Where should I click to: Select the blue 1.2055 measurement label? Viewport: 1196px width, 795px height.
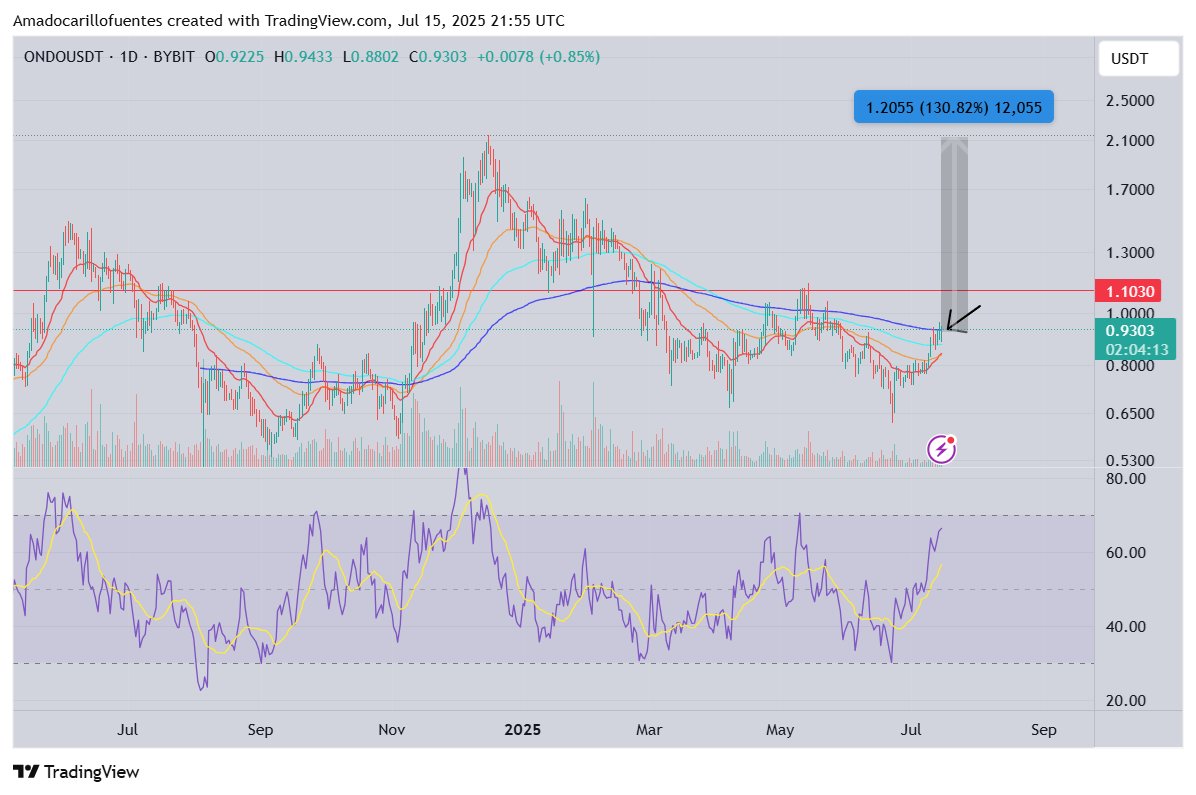pos(952,106)
